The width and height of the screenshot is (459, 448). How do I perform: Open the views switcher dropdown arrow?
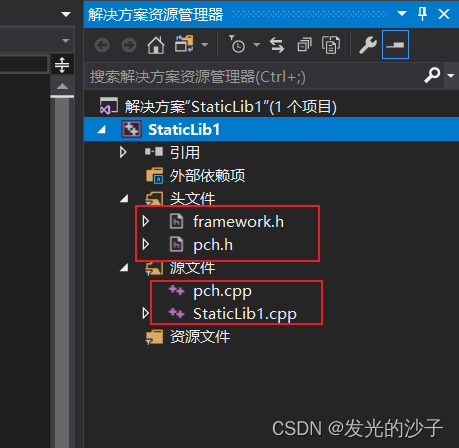[x=205, y=44]
